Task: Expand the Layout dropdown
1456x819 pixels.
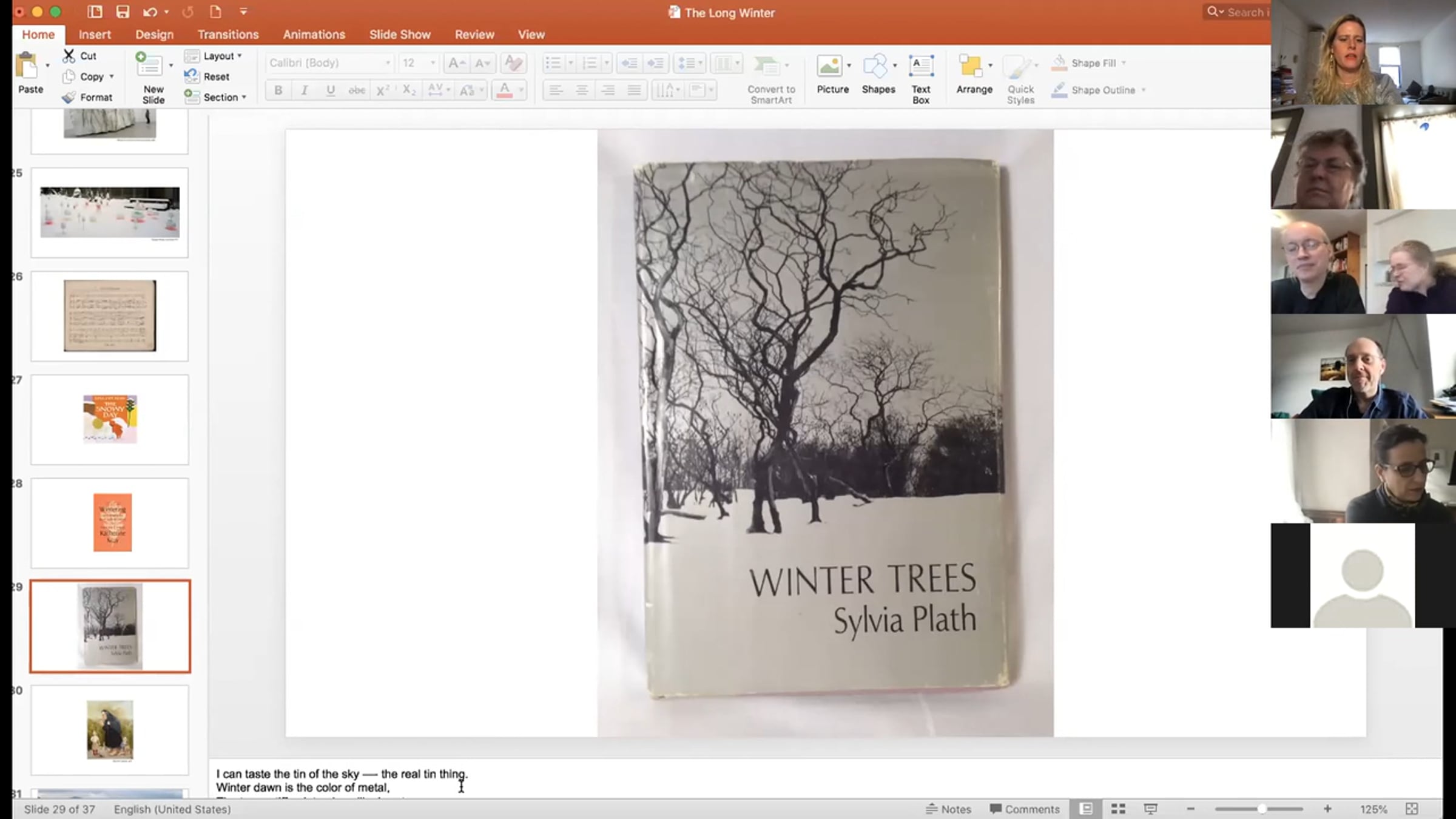Action: click(221, 56)
